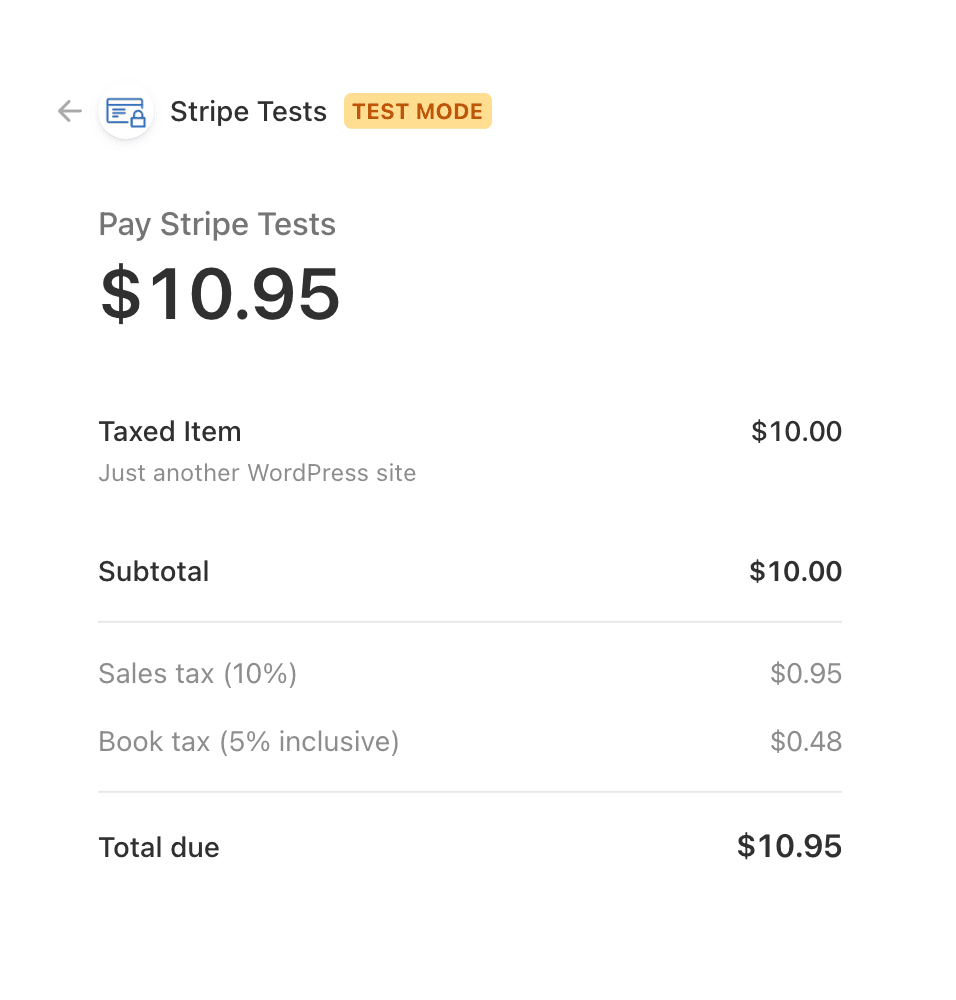Click the Total due $10.95 amount
The height and width of the screenshot is (1000, 956).
tap(789, 847)
